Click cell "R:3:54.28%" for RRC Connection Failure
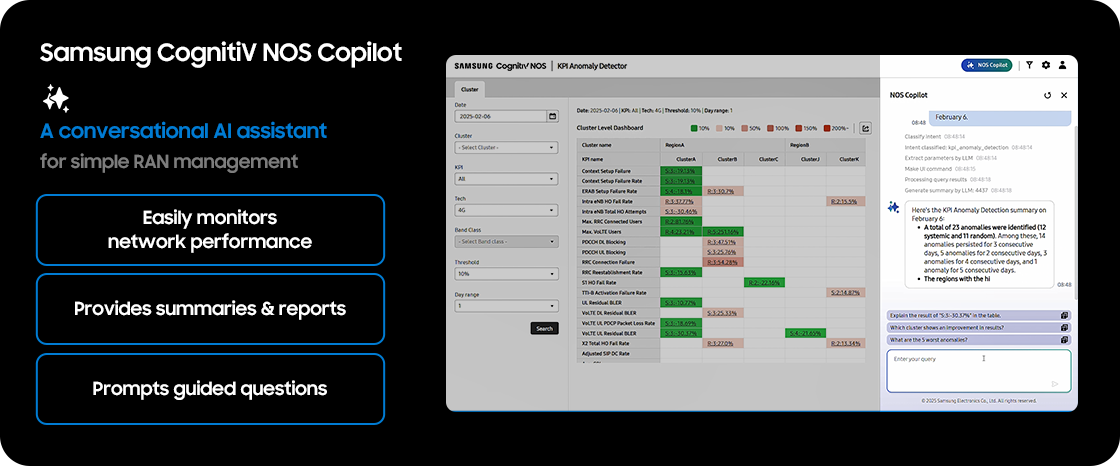The height and width of the screenshot is (466, 1120). [x=723, y=262]
